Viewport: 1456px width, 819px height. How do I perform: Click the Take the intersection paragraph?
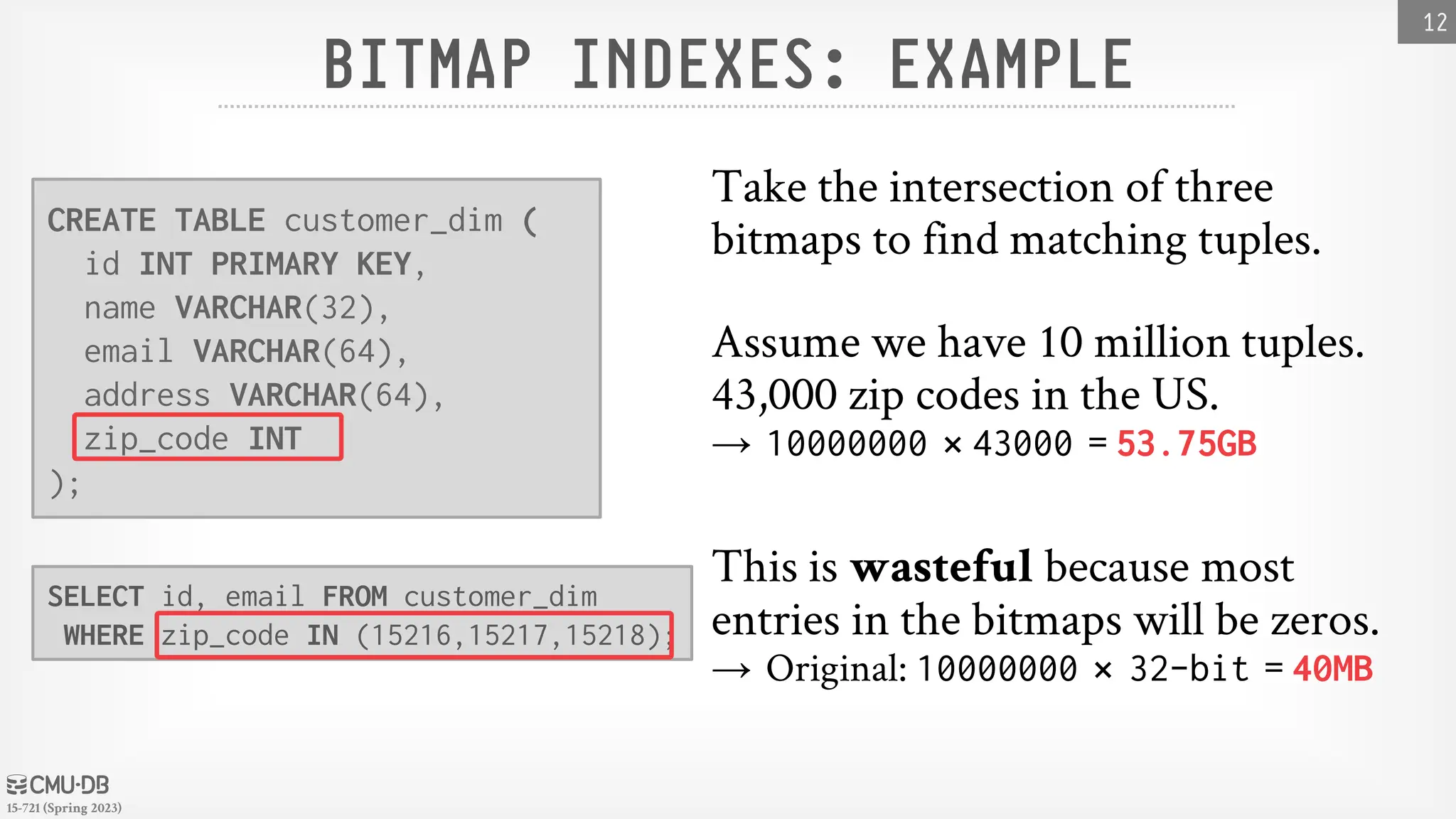pyautogui.click(x=1015, y=213)
